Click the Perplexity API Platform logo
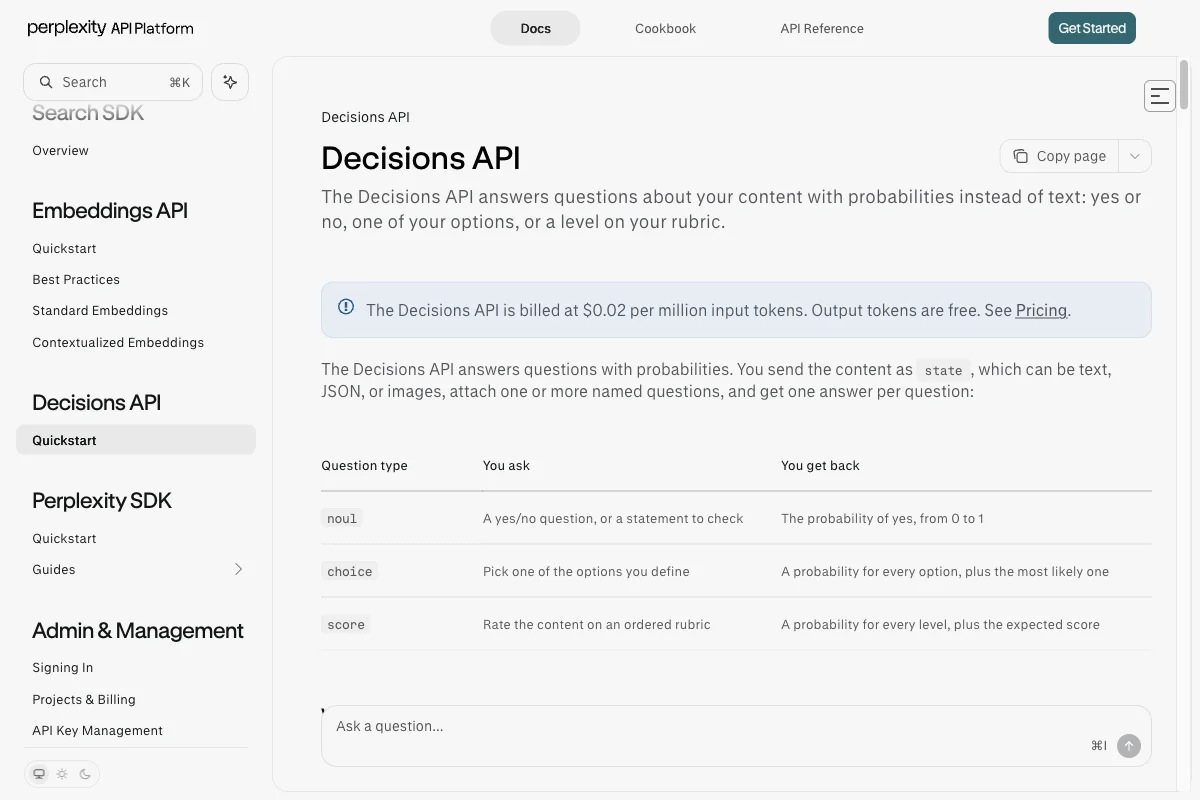 click(110, 28)
